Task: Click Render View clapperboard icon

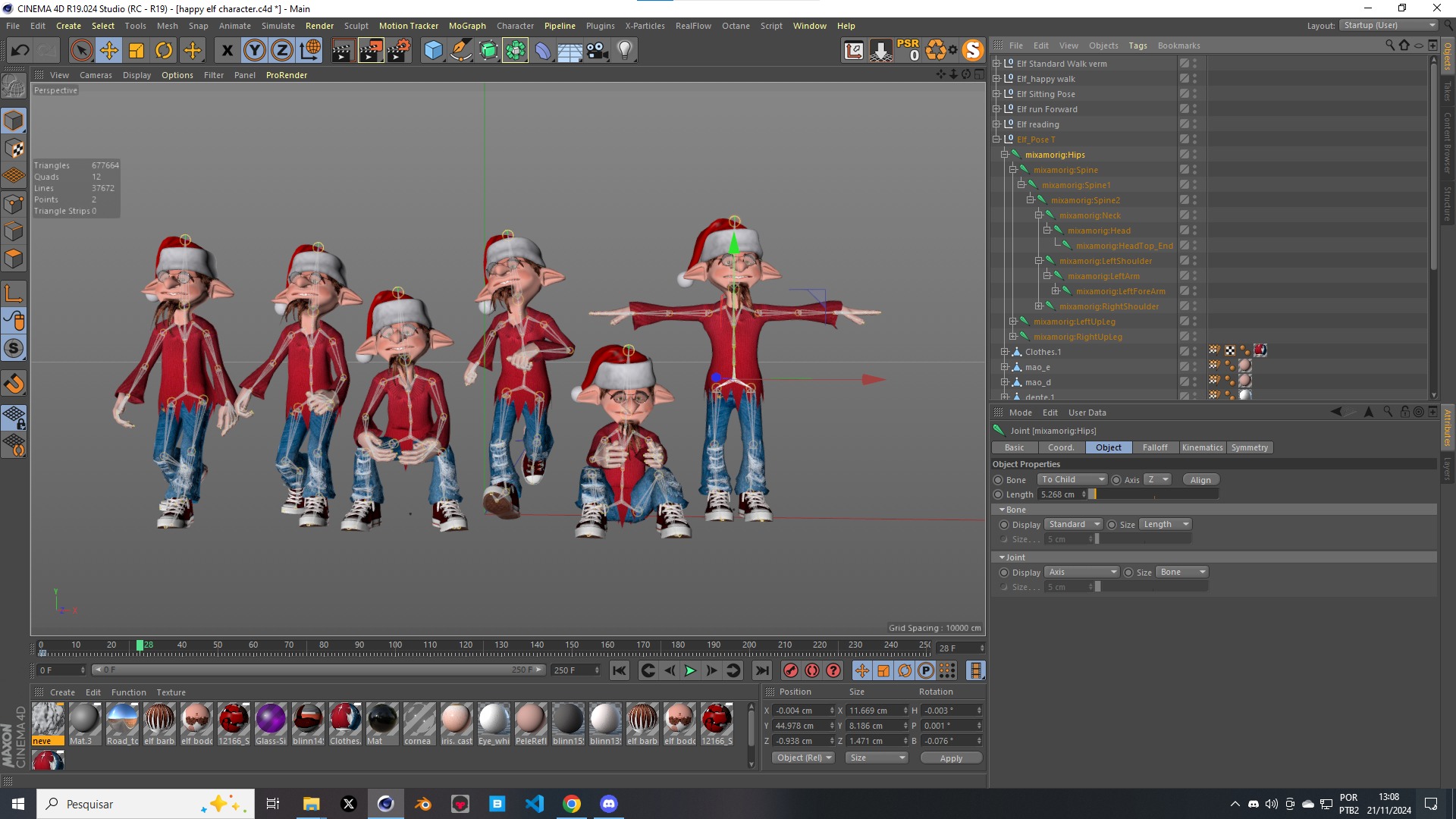Action: pos(343,51)
